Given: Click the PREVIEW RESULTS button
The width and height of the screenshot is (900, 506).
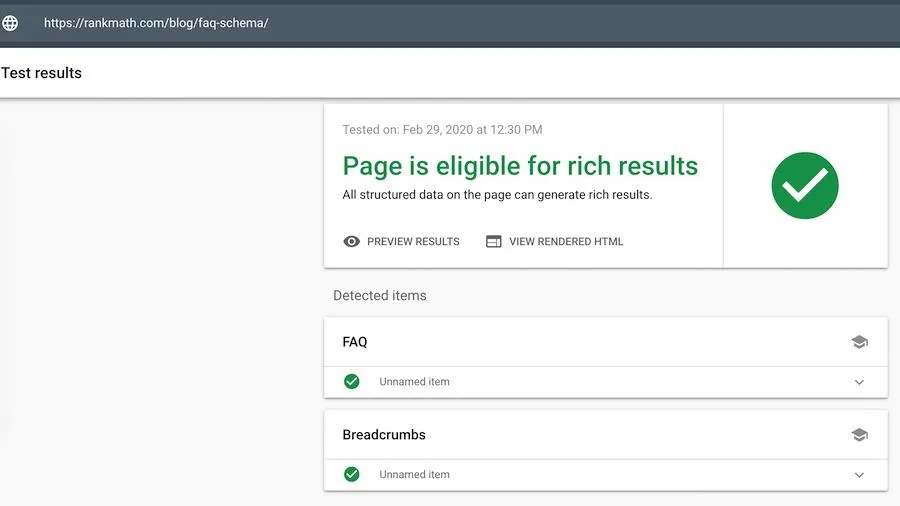Looking at the screenshot, I should [413, 241].
